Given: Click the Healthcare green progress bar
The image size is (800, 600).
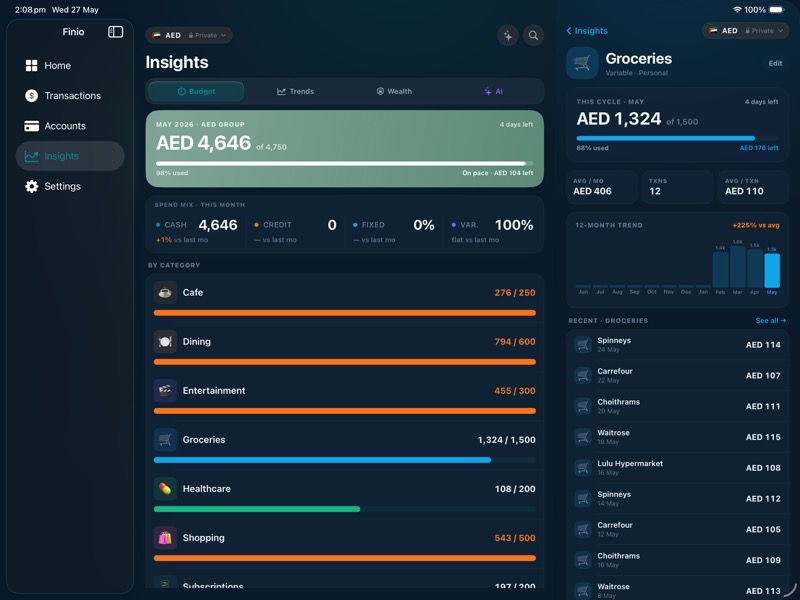Looking at the screenshot, I should 344,509.
